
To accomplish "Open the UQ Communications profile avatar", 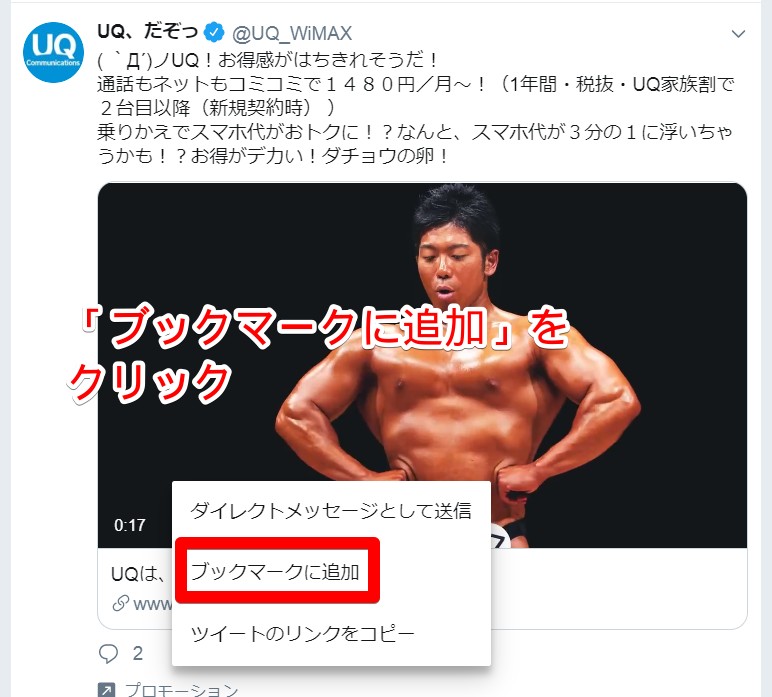I will point(53,52).
